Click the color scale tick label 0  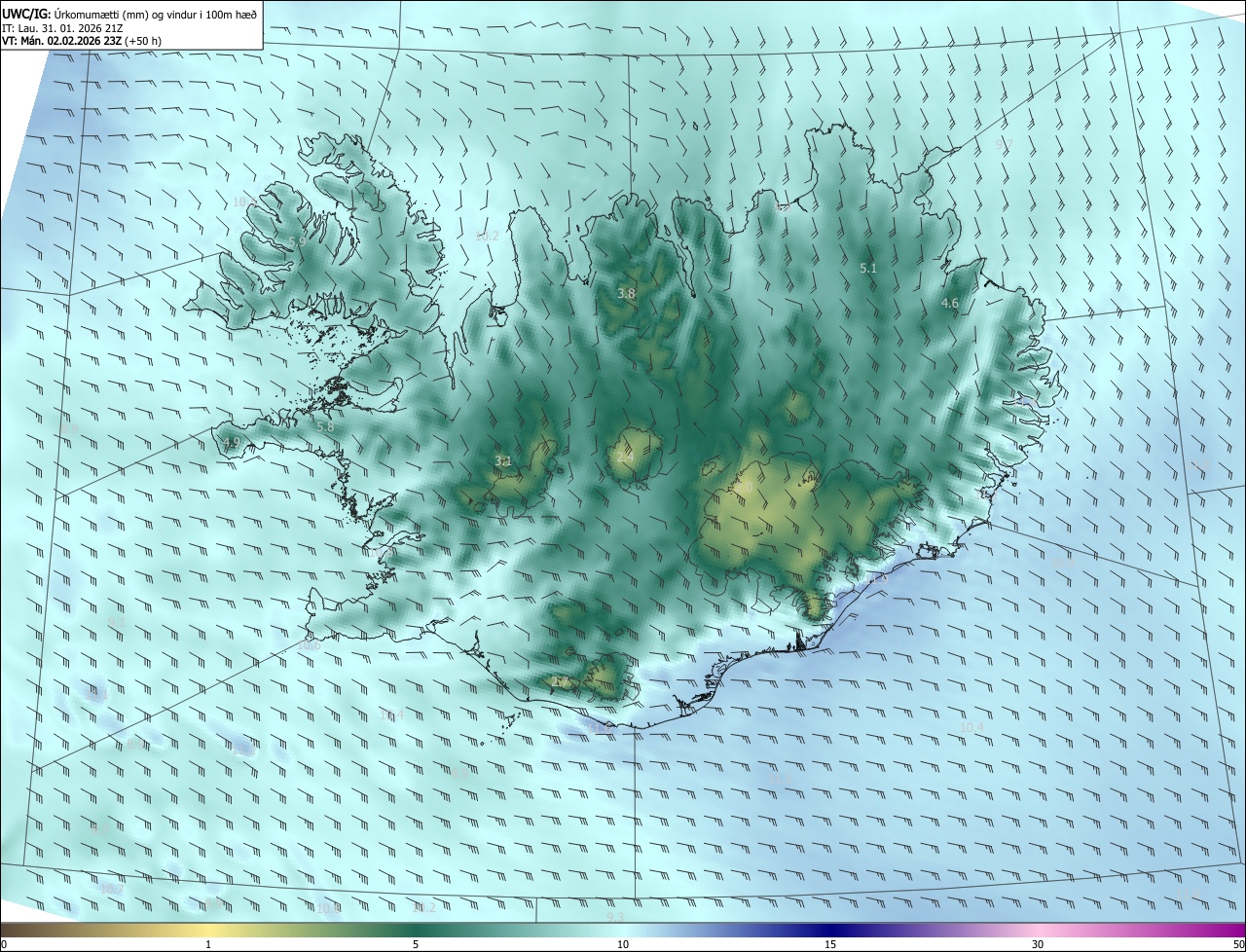tap(4, 944)
